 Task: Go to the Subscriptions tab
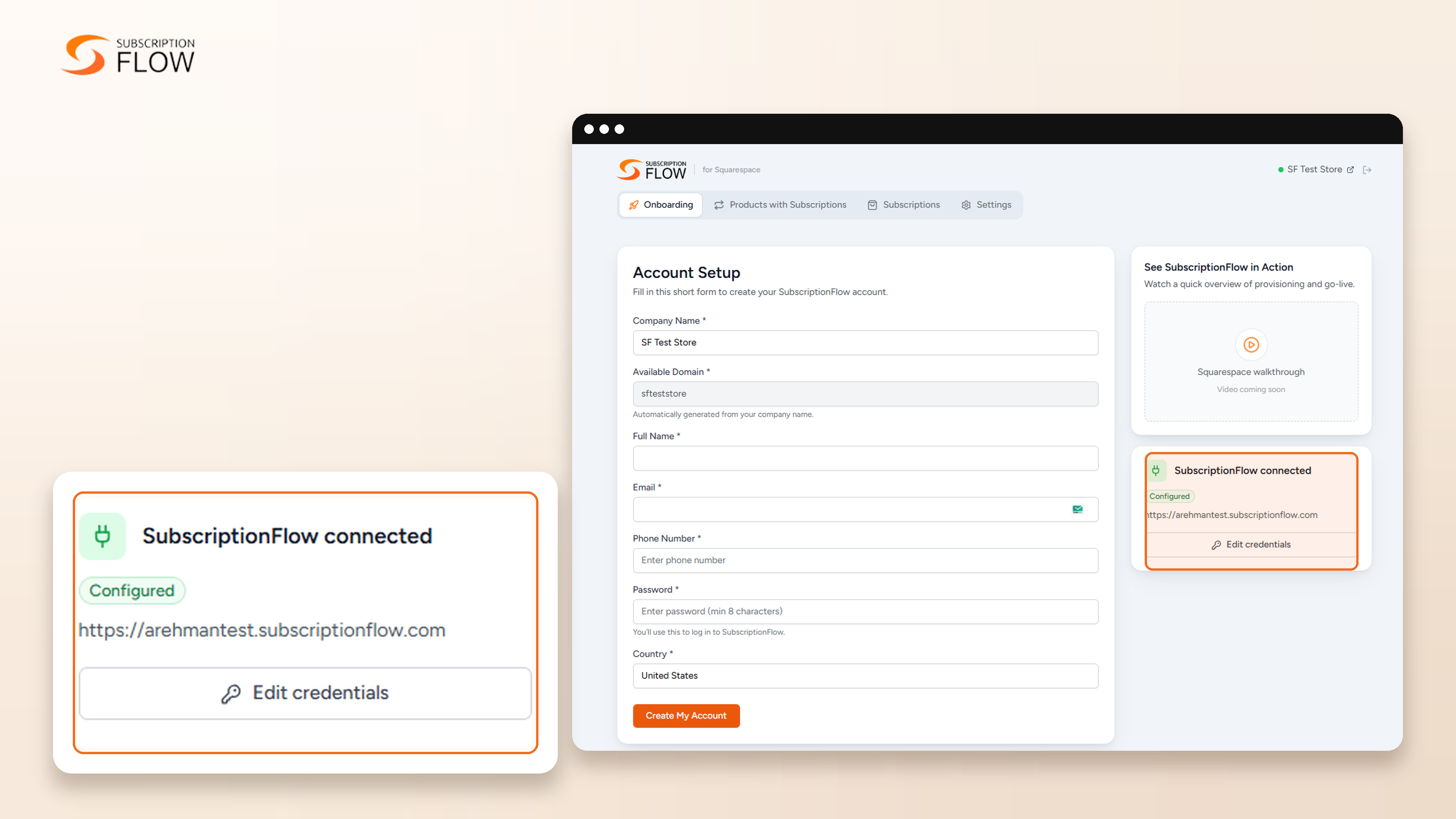(x=904, y=205)
